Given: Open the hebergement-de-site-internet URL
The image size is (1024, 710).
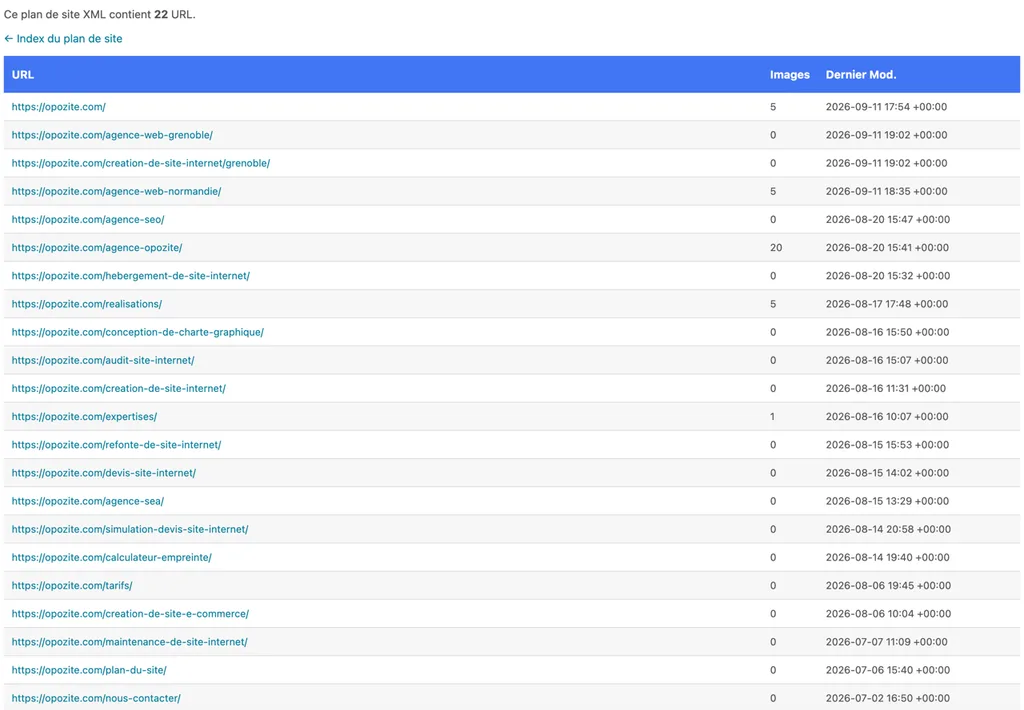Looking at the screenshot, I should 131,275.
